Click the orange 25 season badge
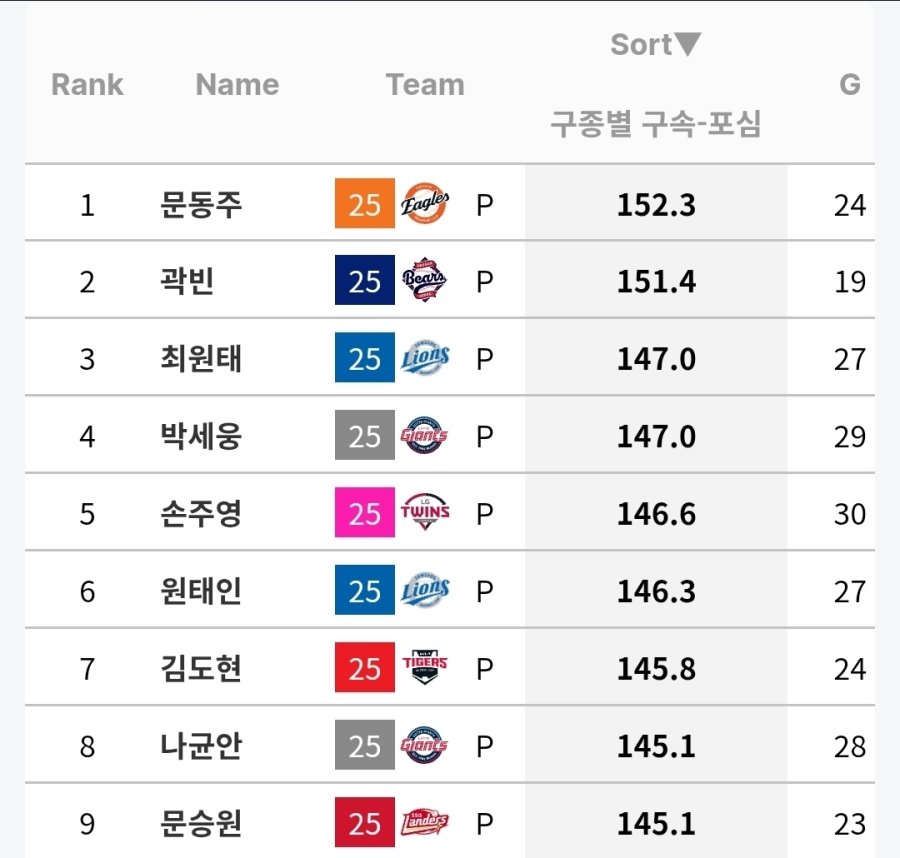 (x=364, y=204)
